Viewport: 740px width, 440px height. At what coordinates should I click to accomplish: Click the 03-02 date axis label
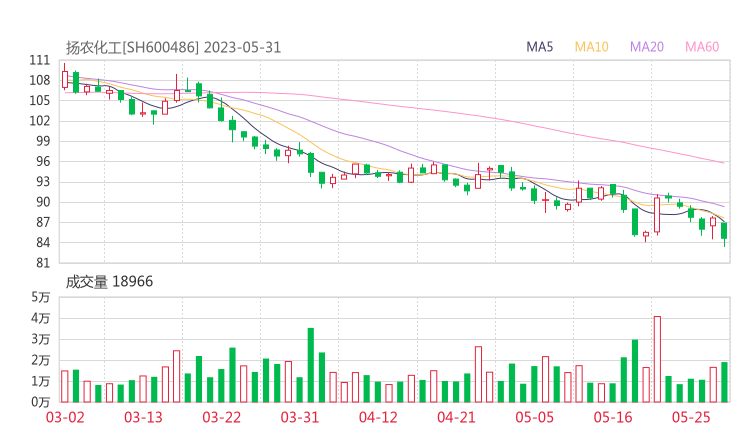coord(65,417)
